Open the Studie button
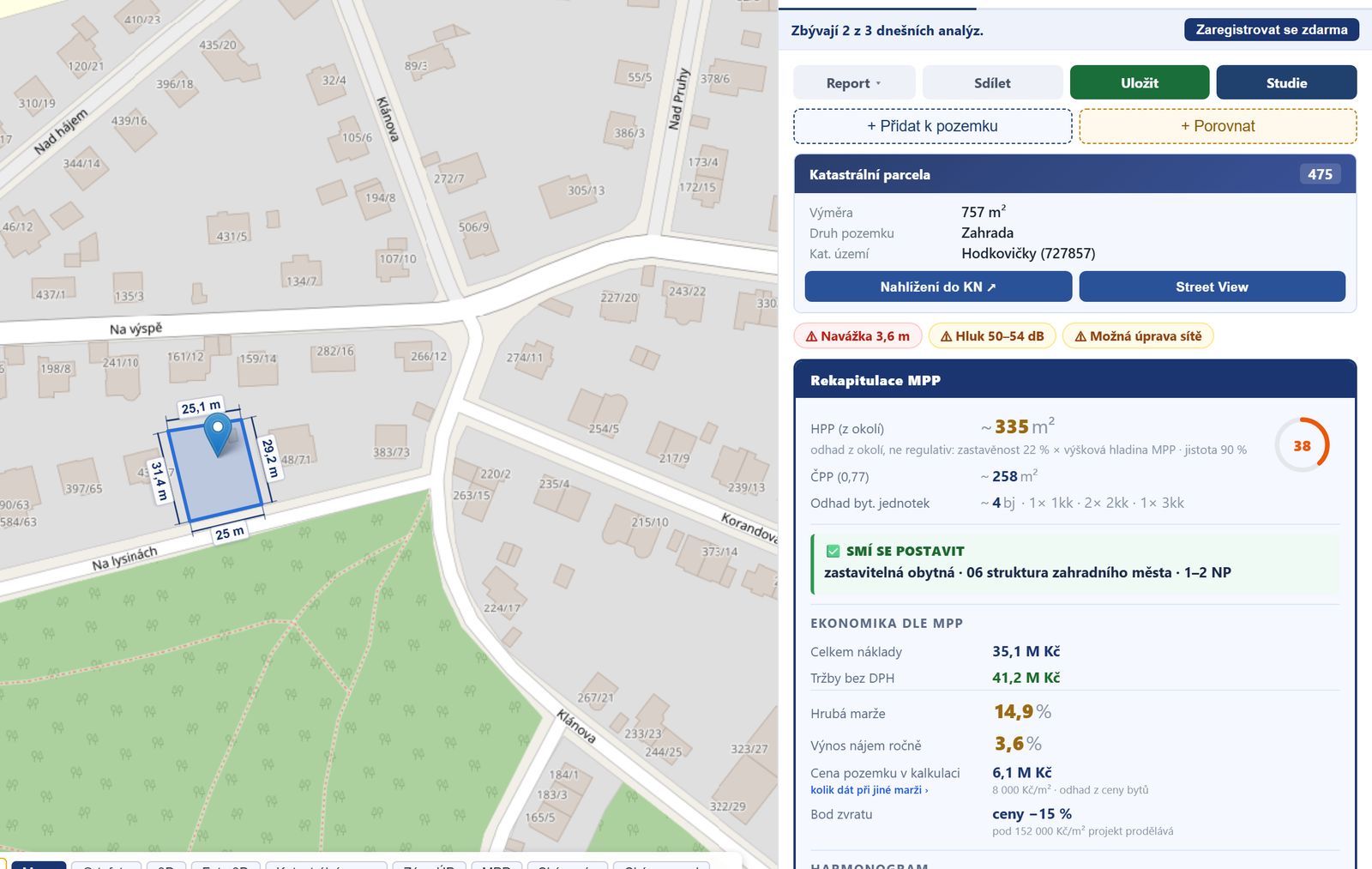Screen dimensions: 1372x869 click(1286, 83)
